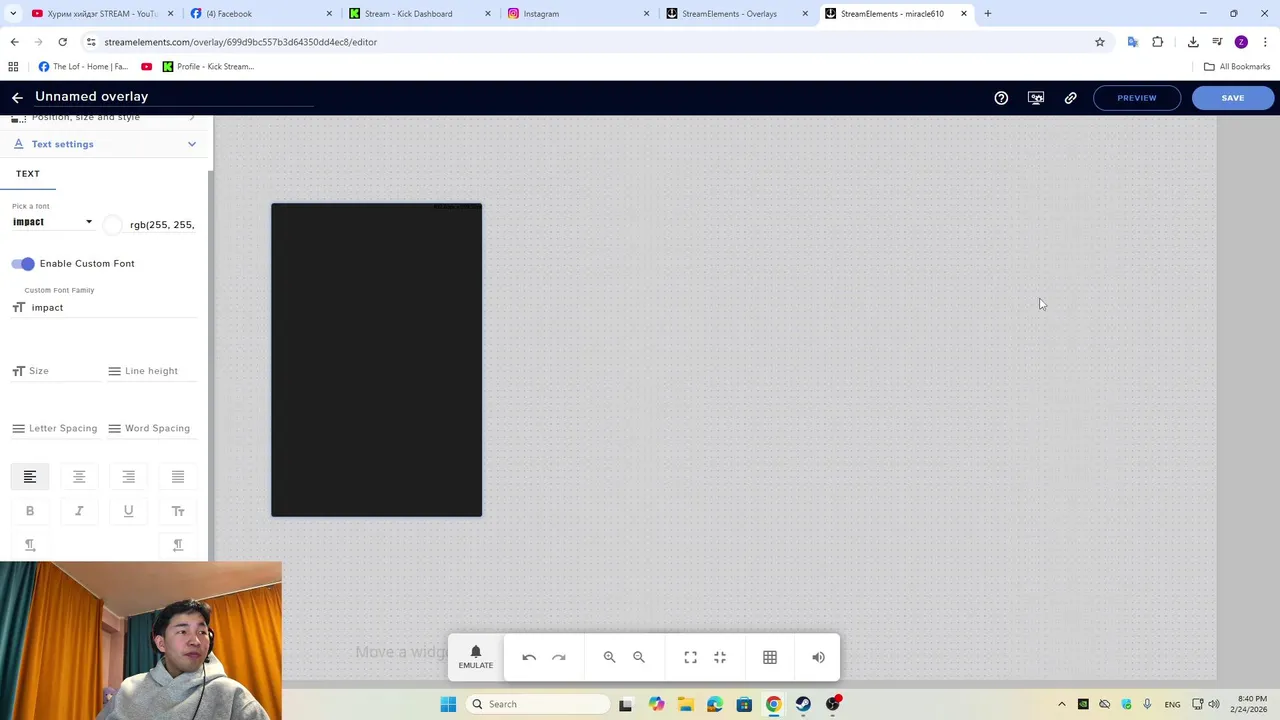The height and width of the screenshot is (720, 1280).
Task: Edit the rgb(255, 255 color value
Action: [x=162, y=225]
